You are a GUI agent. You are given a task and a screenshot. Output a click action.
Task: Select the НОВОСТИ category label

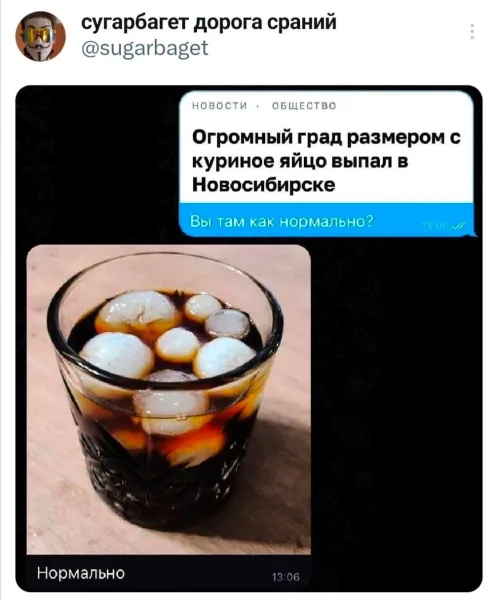click(x=220, y=106)
